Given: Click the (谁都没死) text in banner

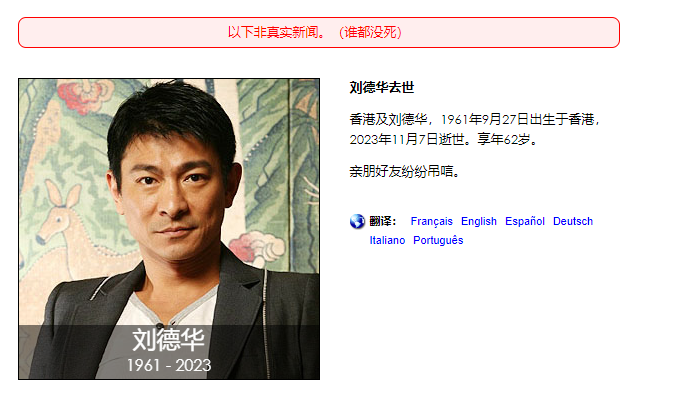Looking at the screenshot, I should click(370, 32).
